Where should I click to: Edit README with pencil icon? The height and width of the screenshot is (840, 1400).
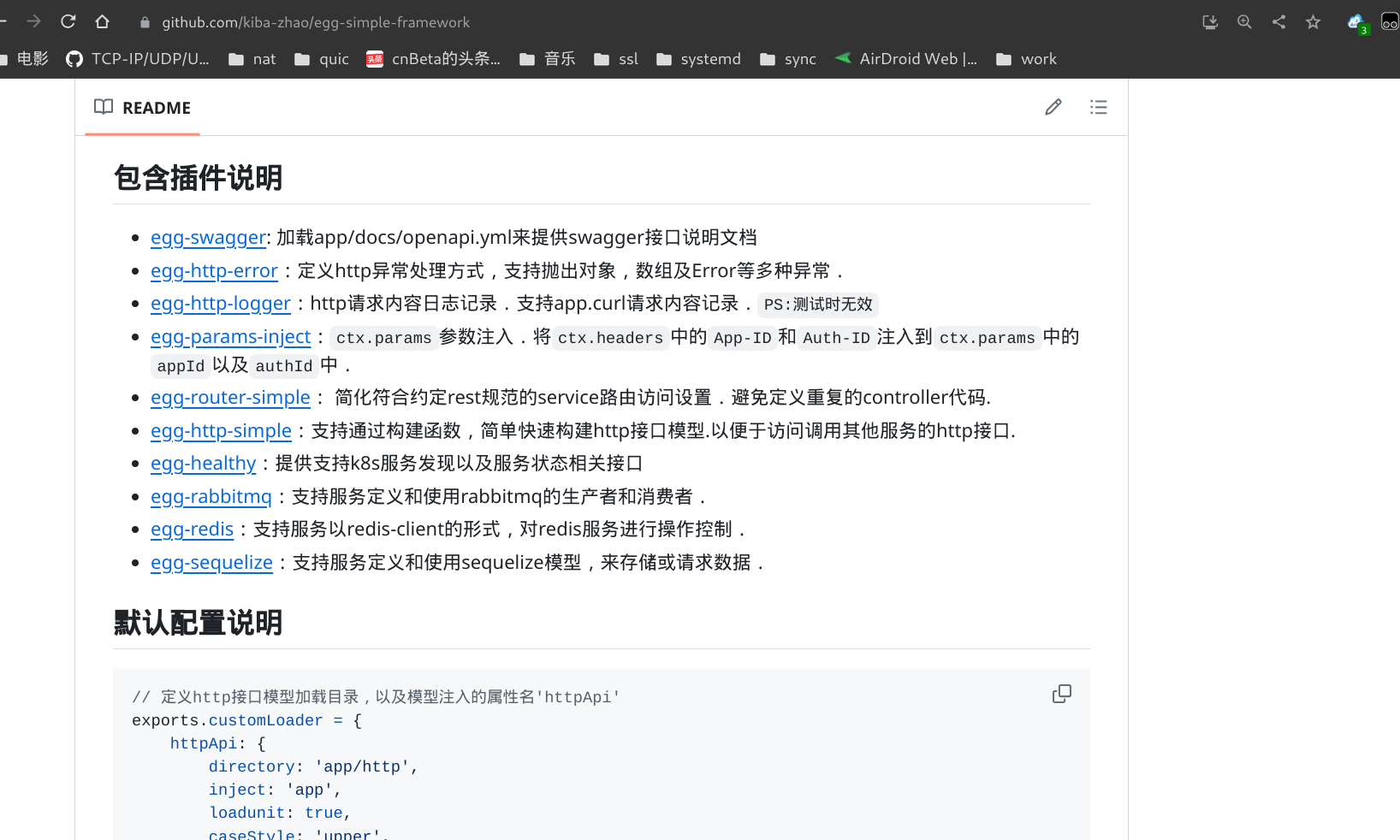click(x=1053, y=107)
